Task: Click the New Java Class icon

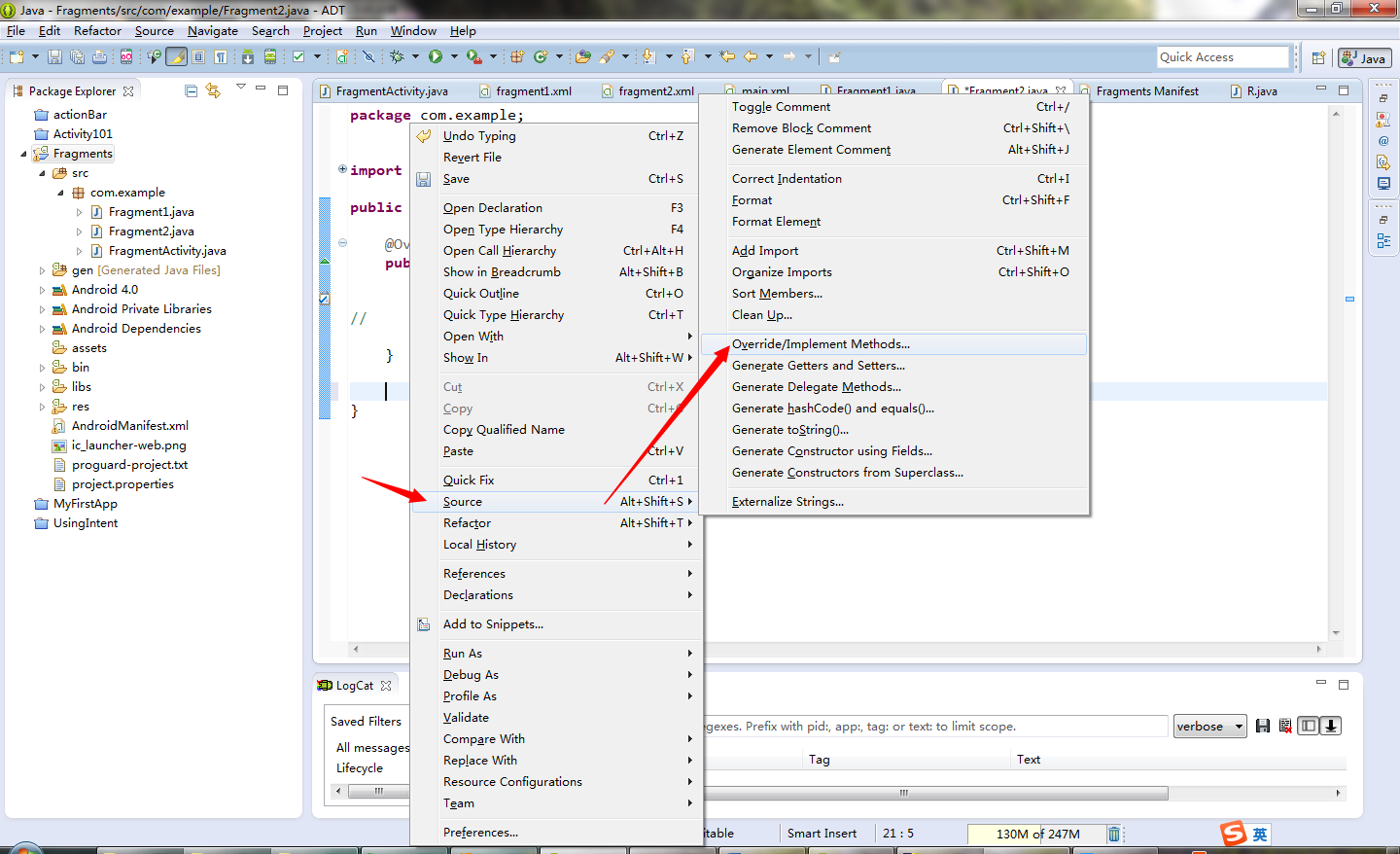Action: pos(541,57)
